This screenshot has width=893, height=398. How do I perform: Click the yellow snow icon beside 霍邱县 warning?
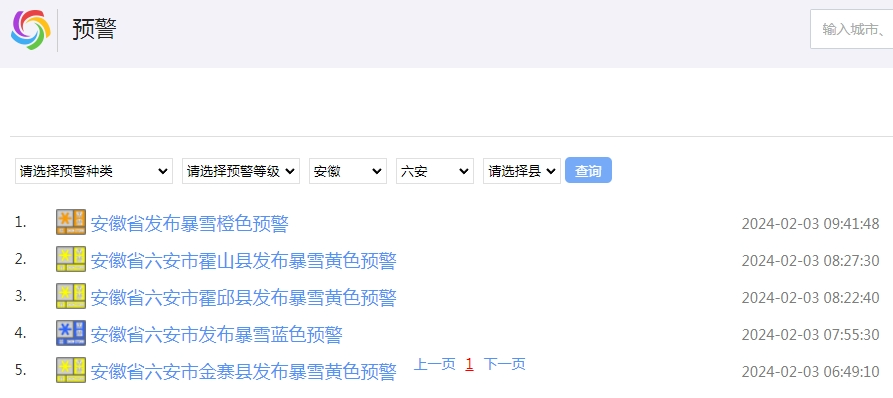coord(71,296)
